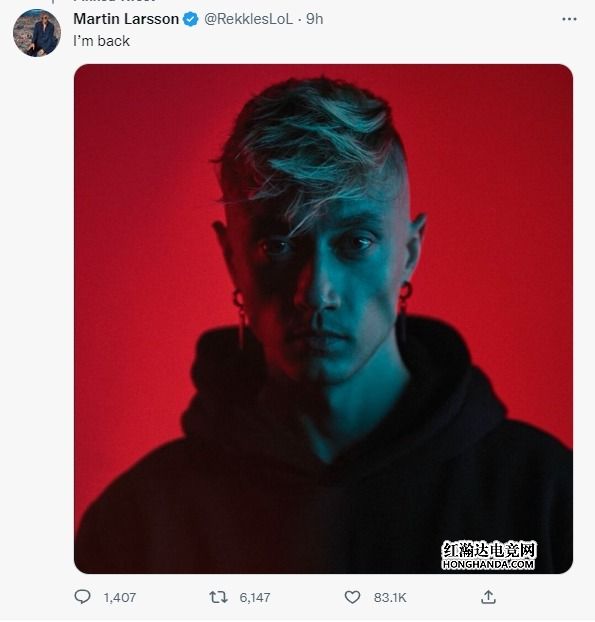Image resolution: width=595 pixels, height=622 pixels.
Task: Open the attached portrait photo
Action: (x=323, y=319)
